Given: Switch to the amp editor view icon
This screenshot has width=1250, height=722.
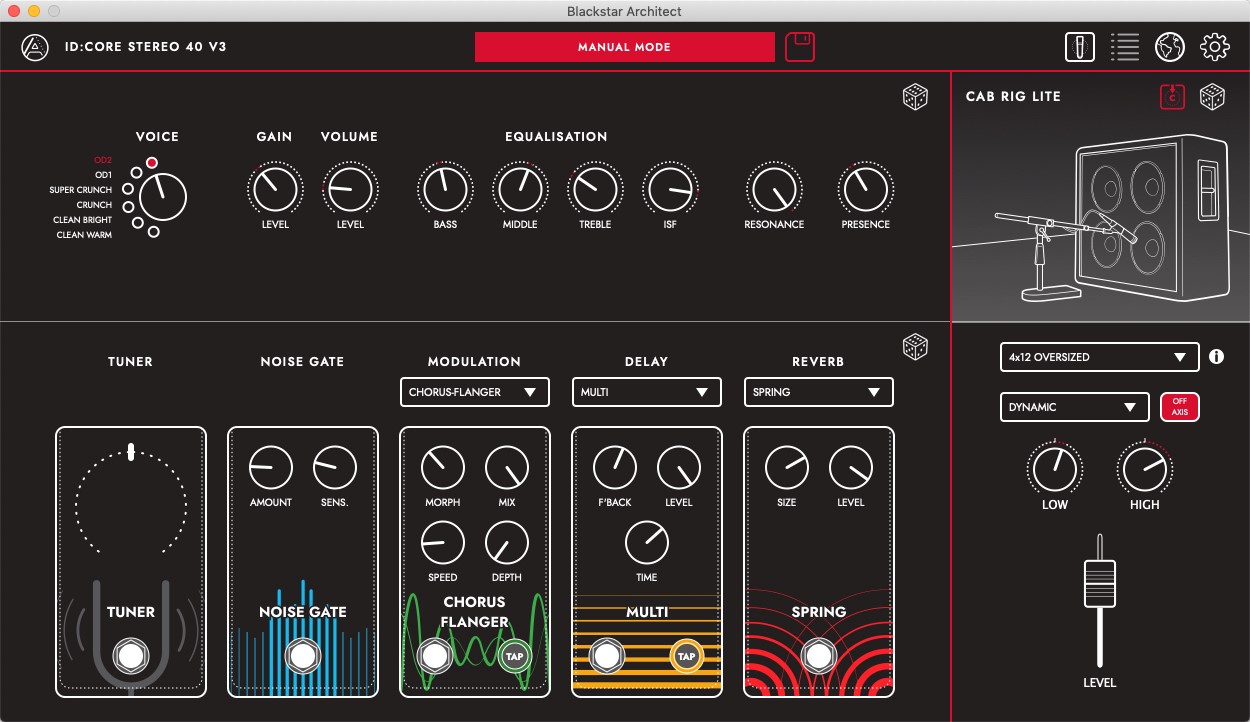Looking at the screenshot, I should (1080, 47).
